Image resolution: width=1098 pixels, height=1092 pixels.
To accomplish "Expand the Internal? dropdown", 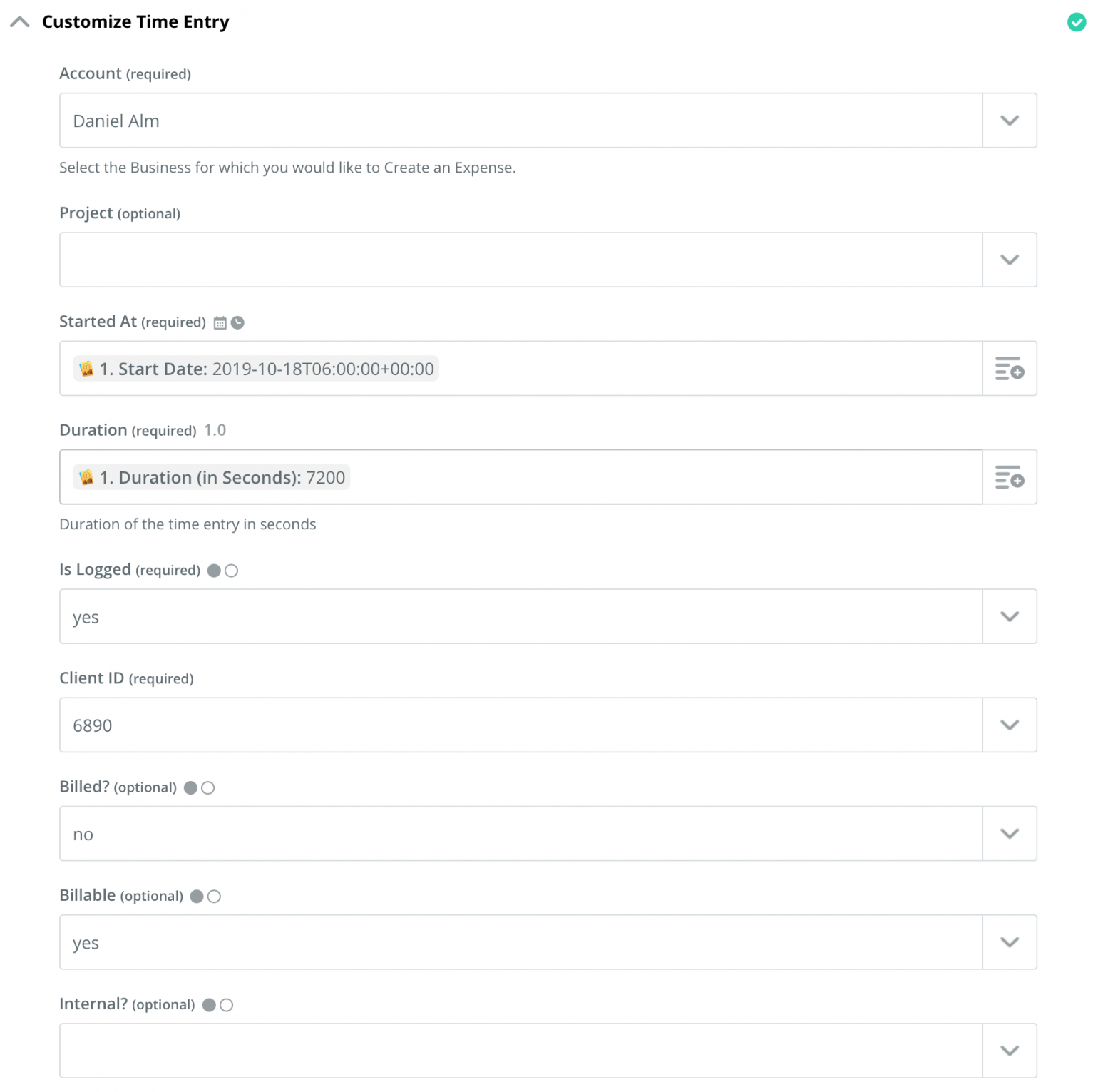I will click(1009, 1050).
